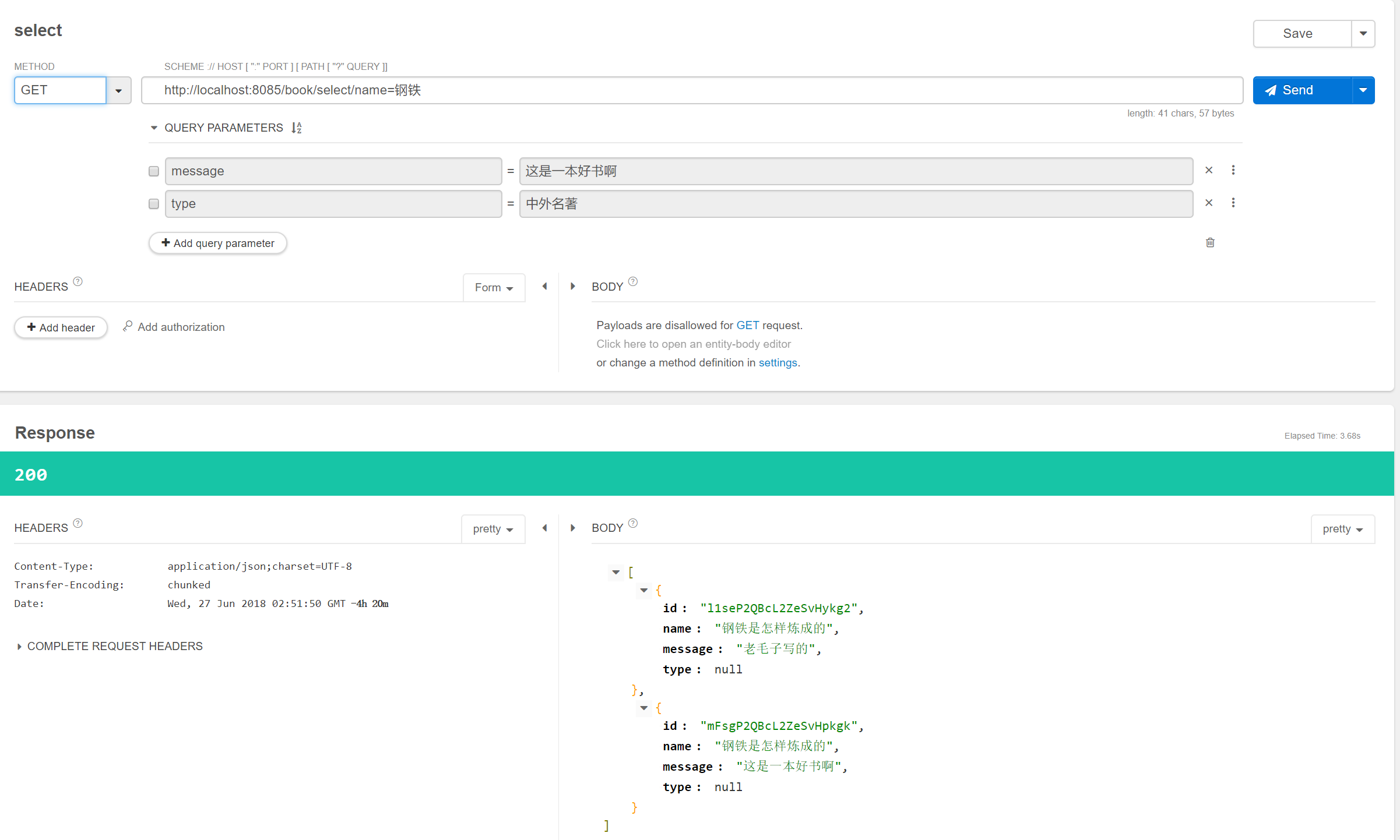
Task: Open the Send button dropdown arrow
Action: [x=1363, y=90]
